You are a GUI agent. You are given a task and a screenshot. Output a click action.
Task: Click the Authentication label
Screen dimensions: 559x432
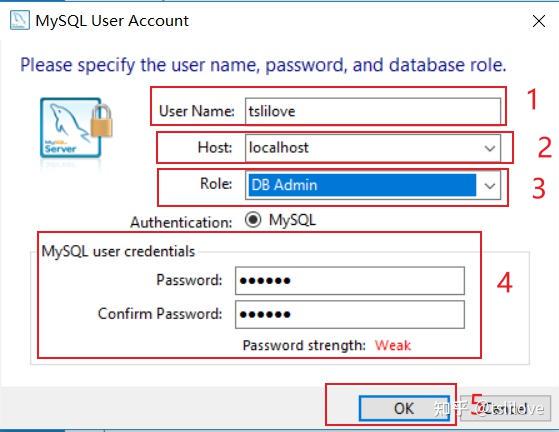[181, 222]
